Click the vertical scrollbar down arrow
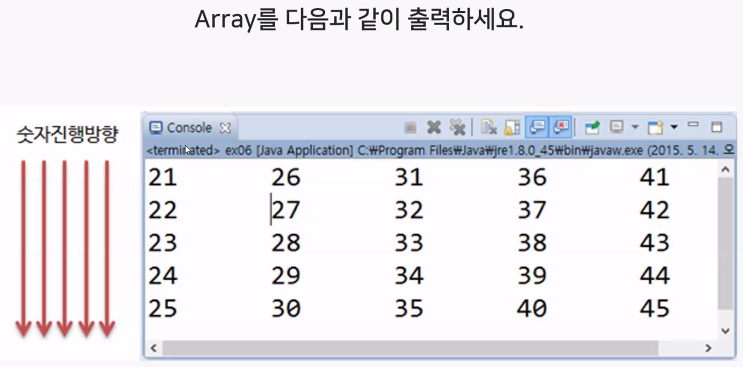743x367 pixels. pyautogui.click(x=725, y=330)
